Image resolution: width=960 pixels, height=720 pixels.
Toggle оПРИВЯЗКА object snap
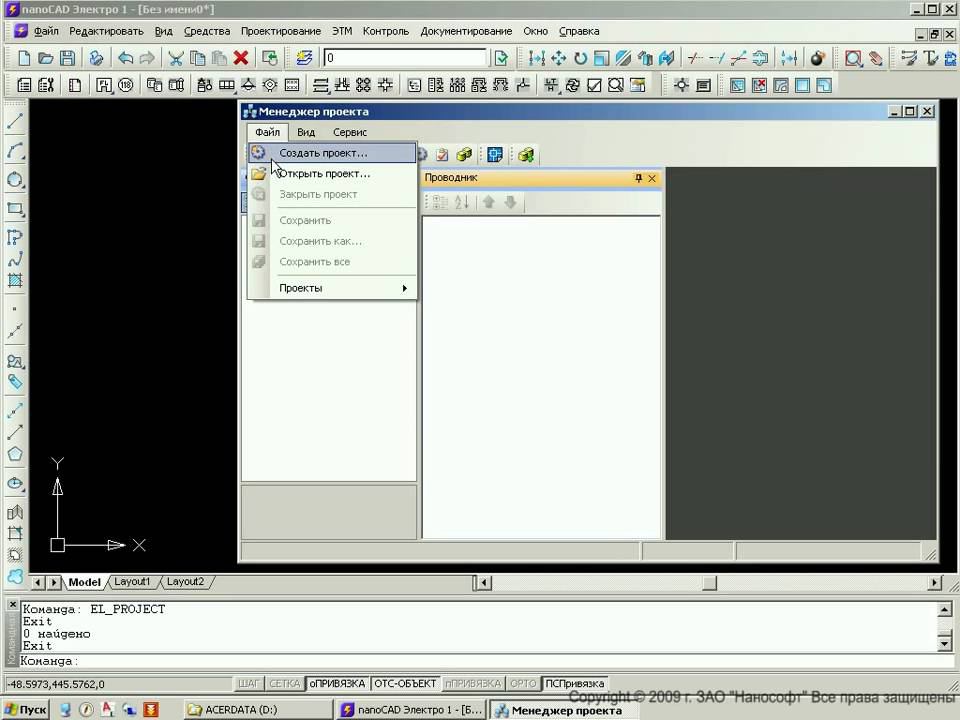[x=337, y=683]
